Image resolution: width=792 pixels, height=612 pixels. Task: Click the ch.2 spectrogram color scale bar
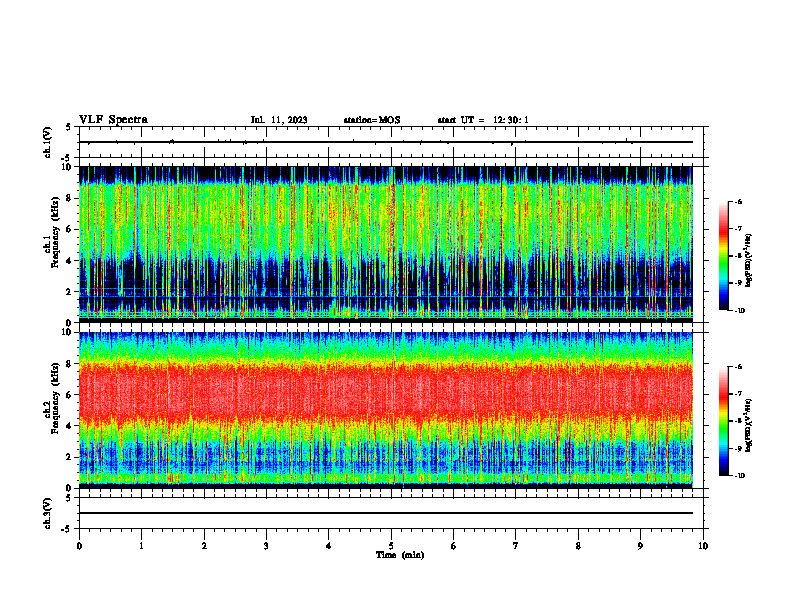pyautogui.click(x=723, y=421)
